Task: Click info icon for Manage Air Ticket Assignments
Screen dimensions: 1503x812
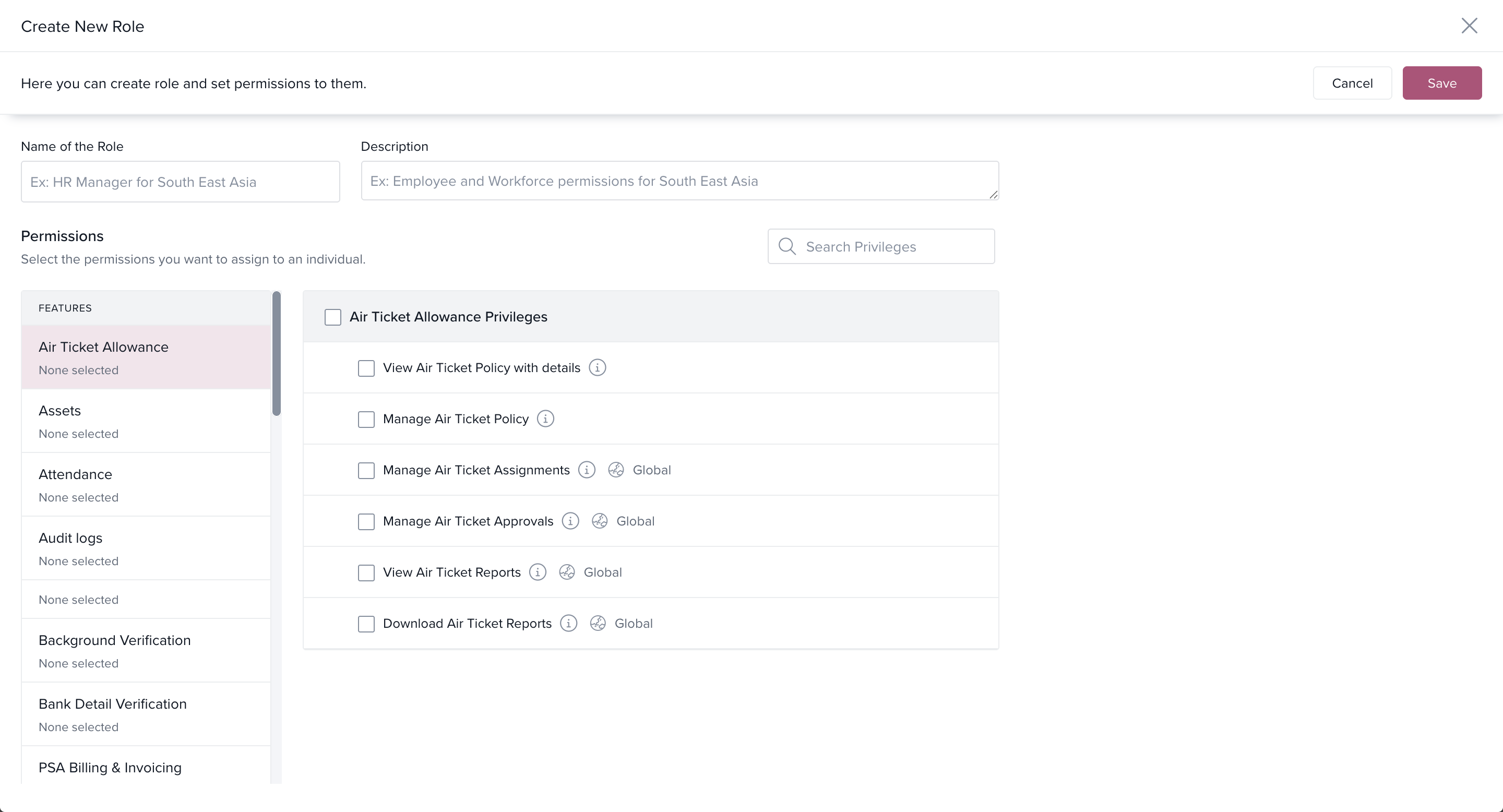Action: (x=587, y=470)
